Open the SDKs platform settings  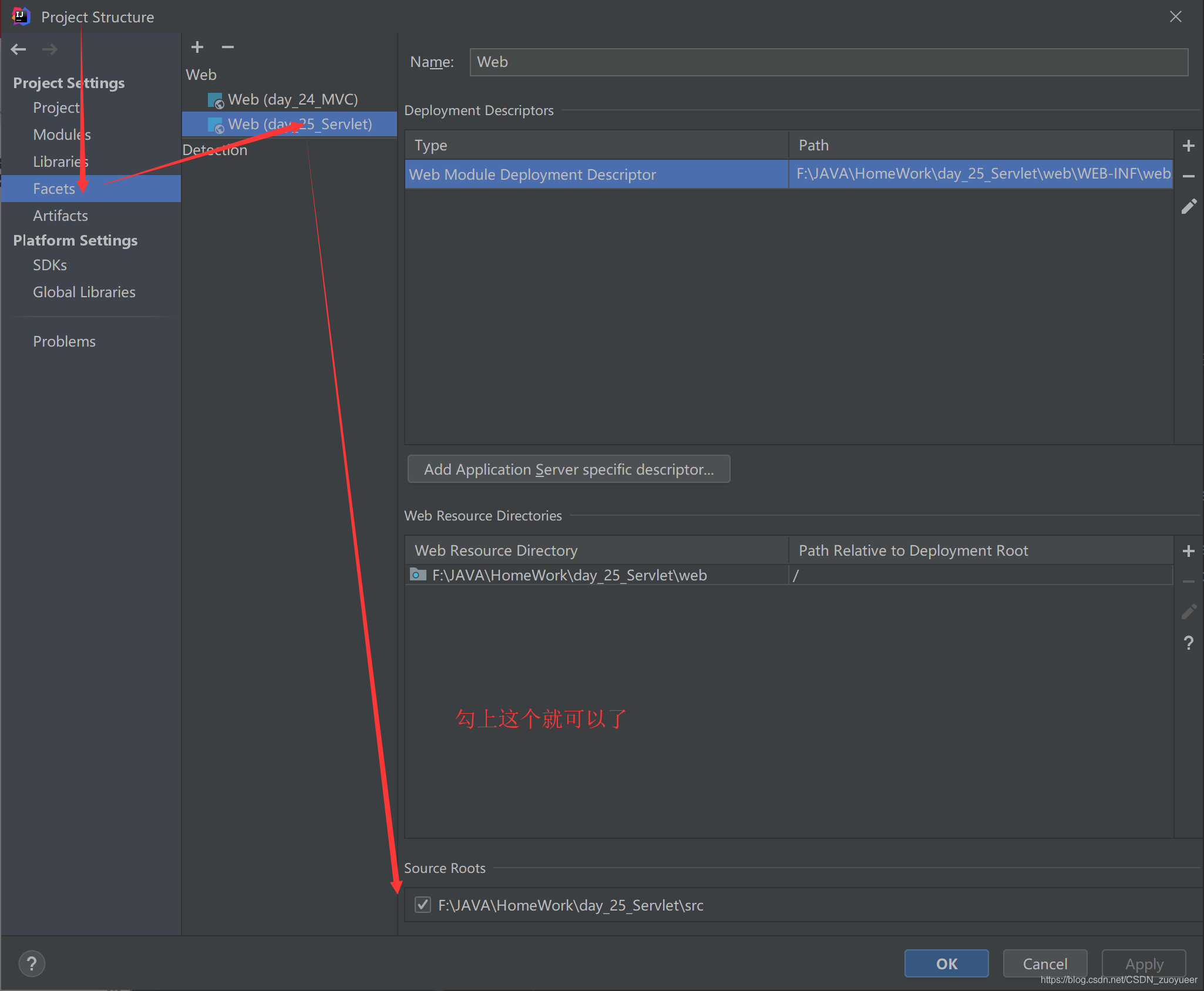(x=50, y=265)
